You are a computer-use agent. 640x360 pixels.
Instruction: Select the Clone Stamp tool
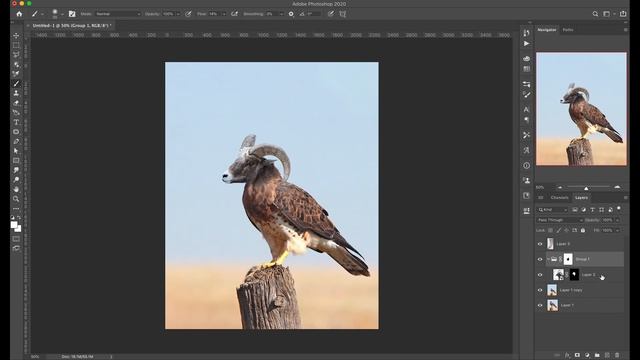click(16, 93)
